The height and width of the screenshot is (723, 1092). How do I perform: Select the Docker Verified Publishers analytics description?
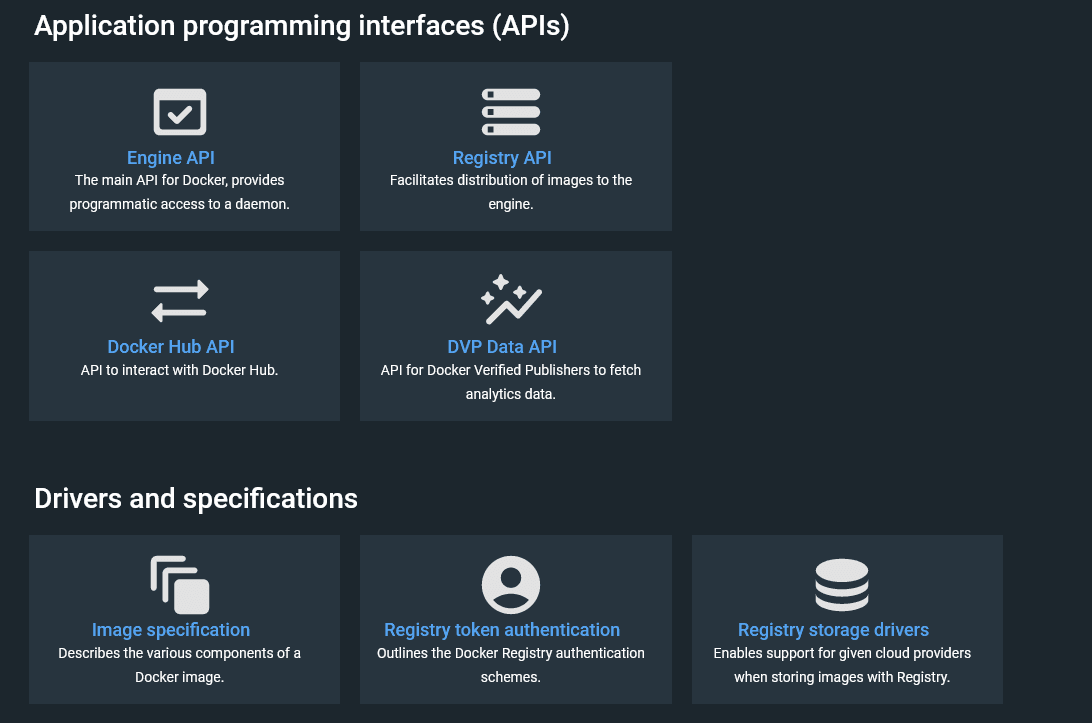[x=511, y=382]
